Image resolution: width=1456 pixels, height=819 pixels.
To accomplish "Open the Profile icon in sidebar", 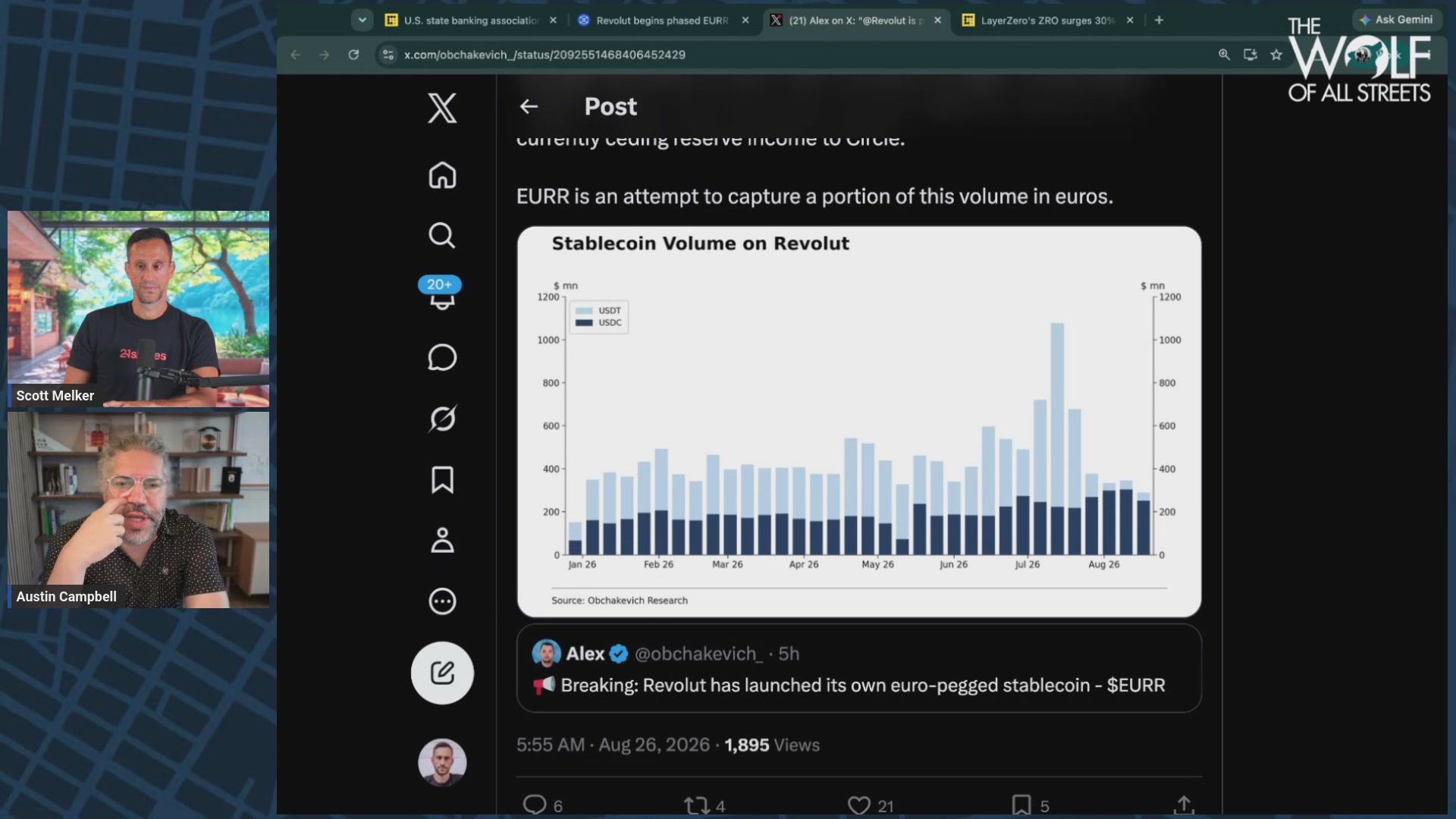I will tap(442, 541).
